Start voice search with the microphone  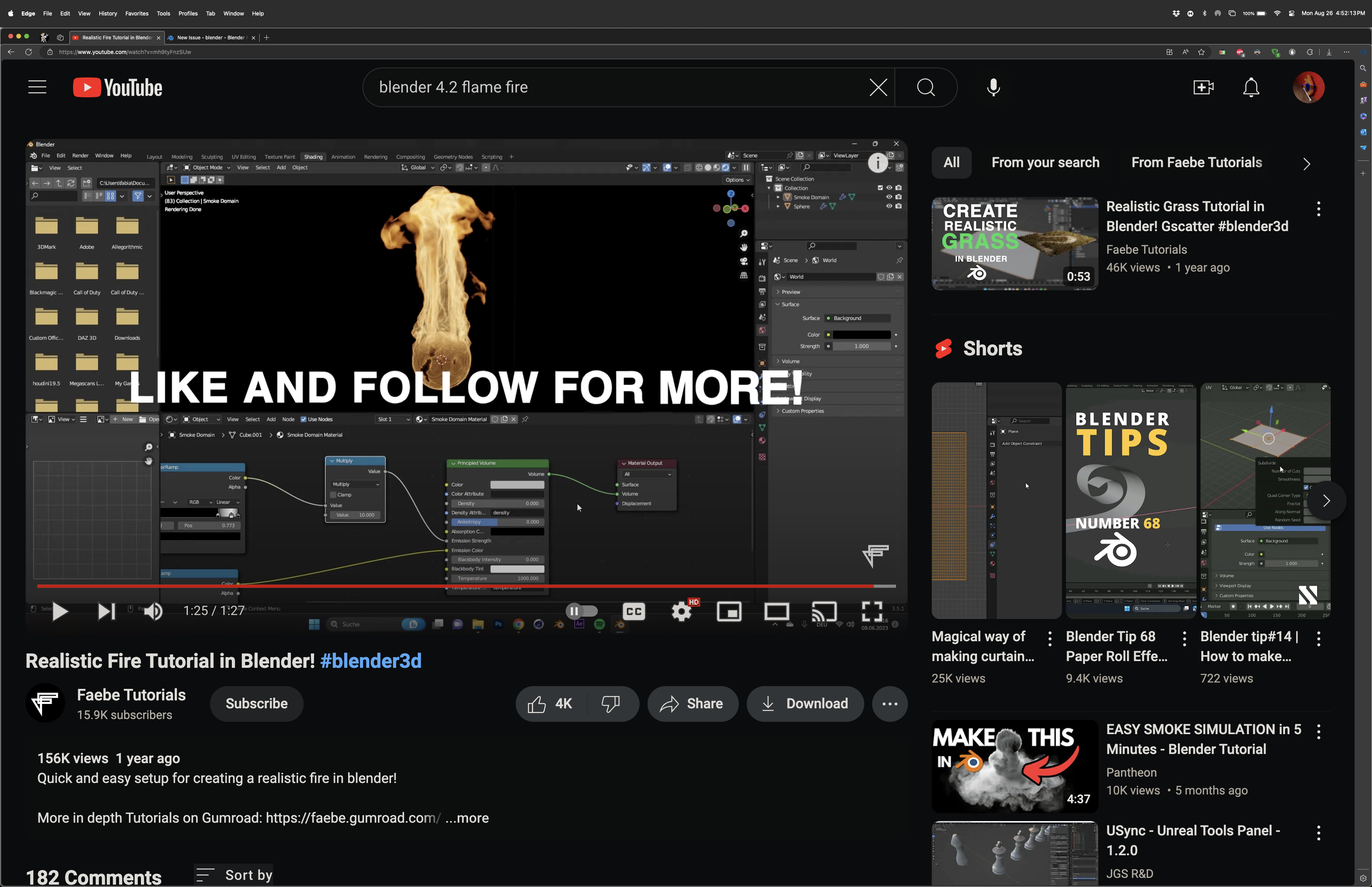point(993,87)
